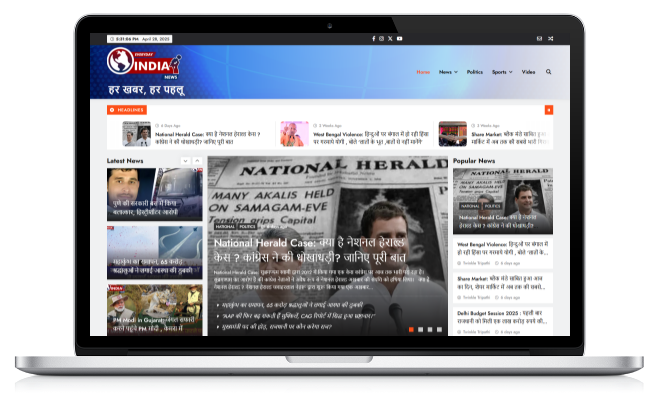Open the Video menu item
This screenshot has height=395, width=659.
click(x=528, y=72)
